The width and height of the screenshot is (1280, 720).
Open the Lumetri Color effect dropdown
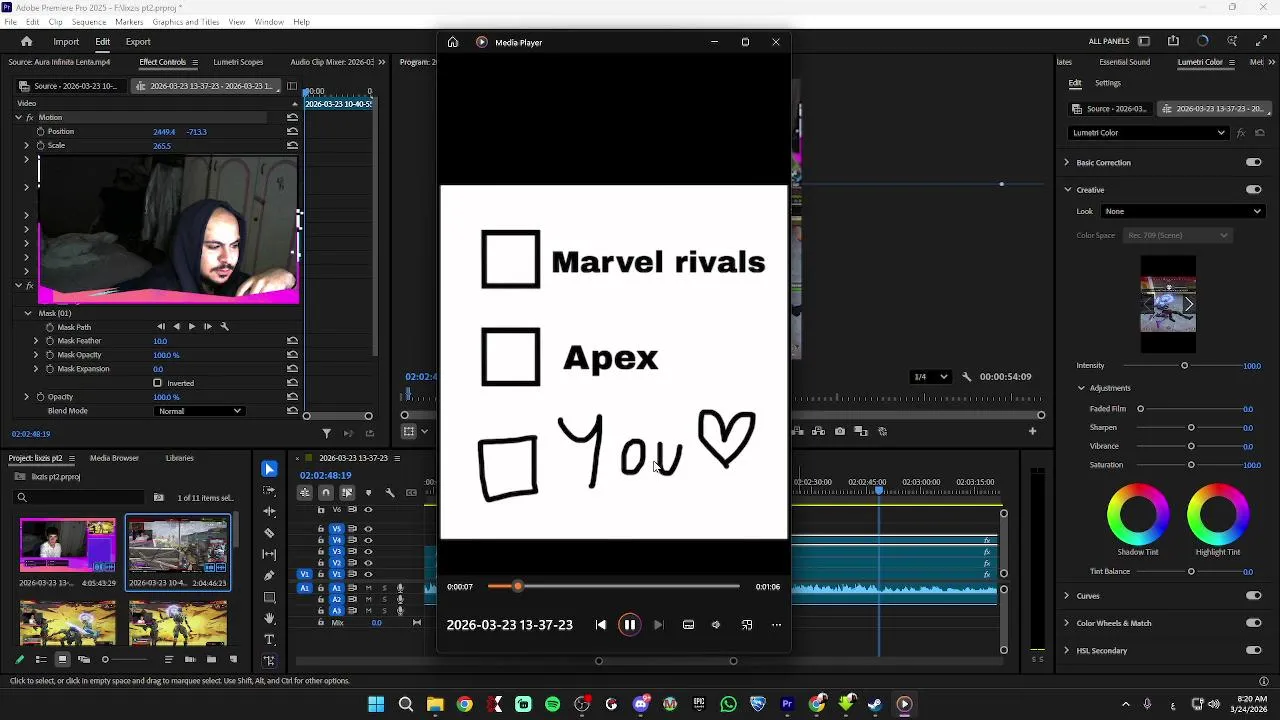click(1148, 133)
